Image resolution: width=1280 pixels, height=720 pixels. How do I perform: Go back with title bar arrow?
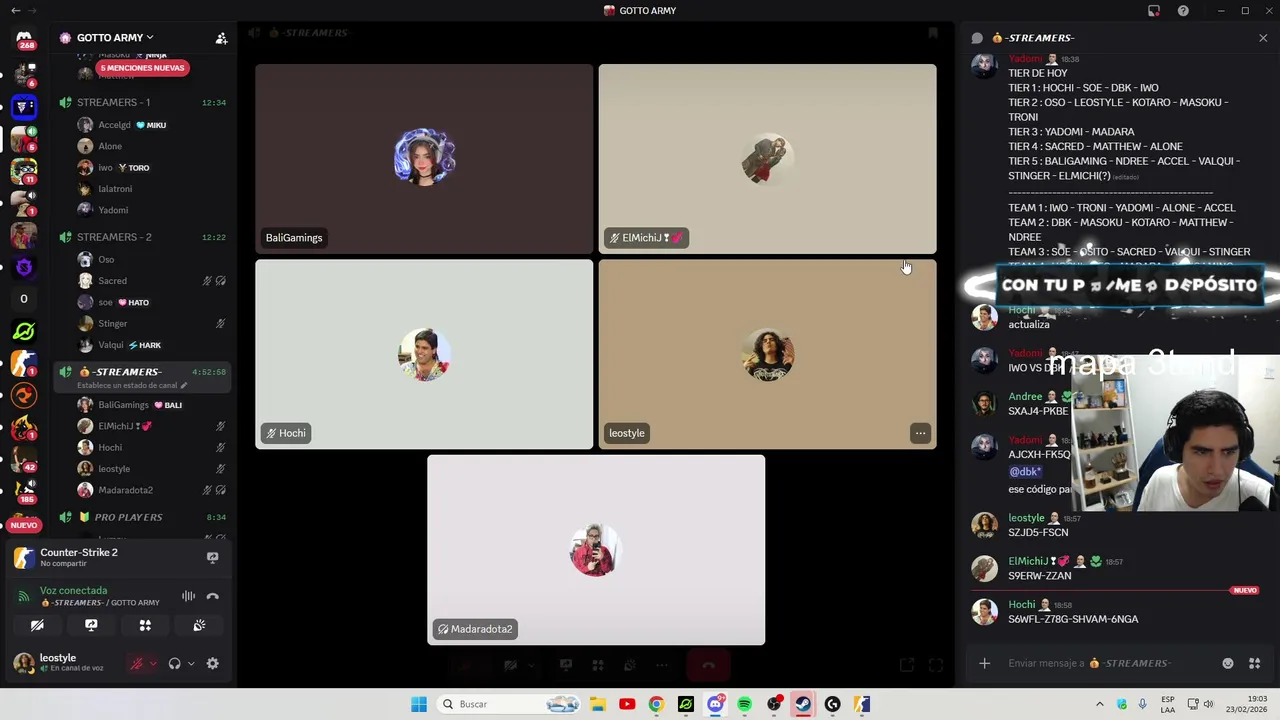click(x=15, y=11)
